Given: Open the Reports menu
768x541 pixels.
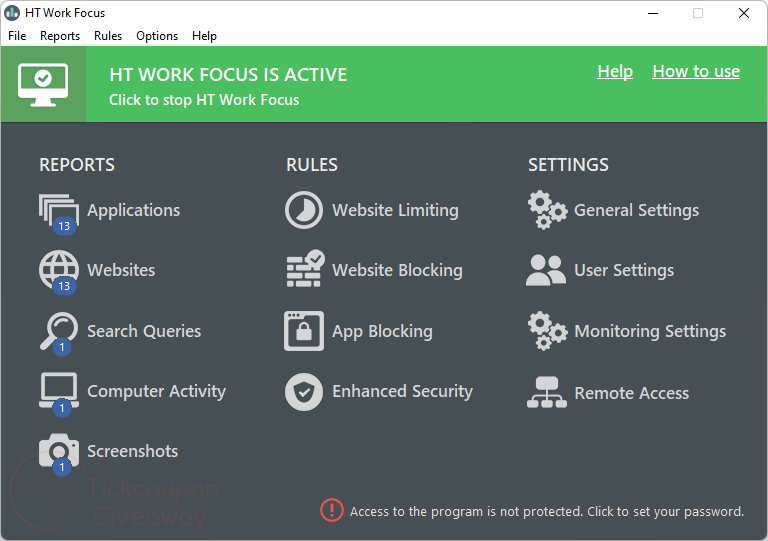Looking at the screenshot, I should pos(60,36).
